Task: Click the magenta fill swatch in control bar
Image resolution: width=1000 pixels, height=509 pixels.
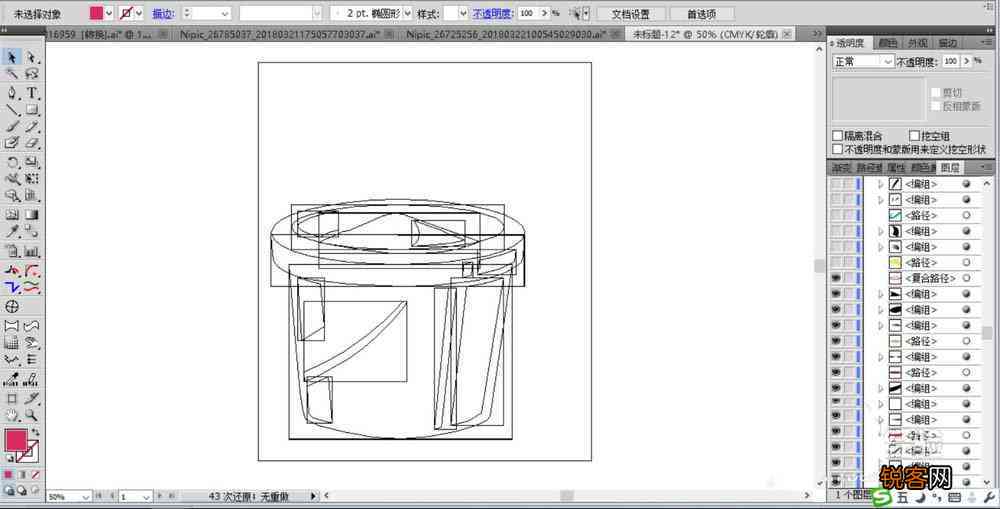Action: click(96, 13)
